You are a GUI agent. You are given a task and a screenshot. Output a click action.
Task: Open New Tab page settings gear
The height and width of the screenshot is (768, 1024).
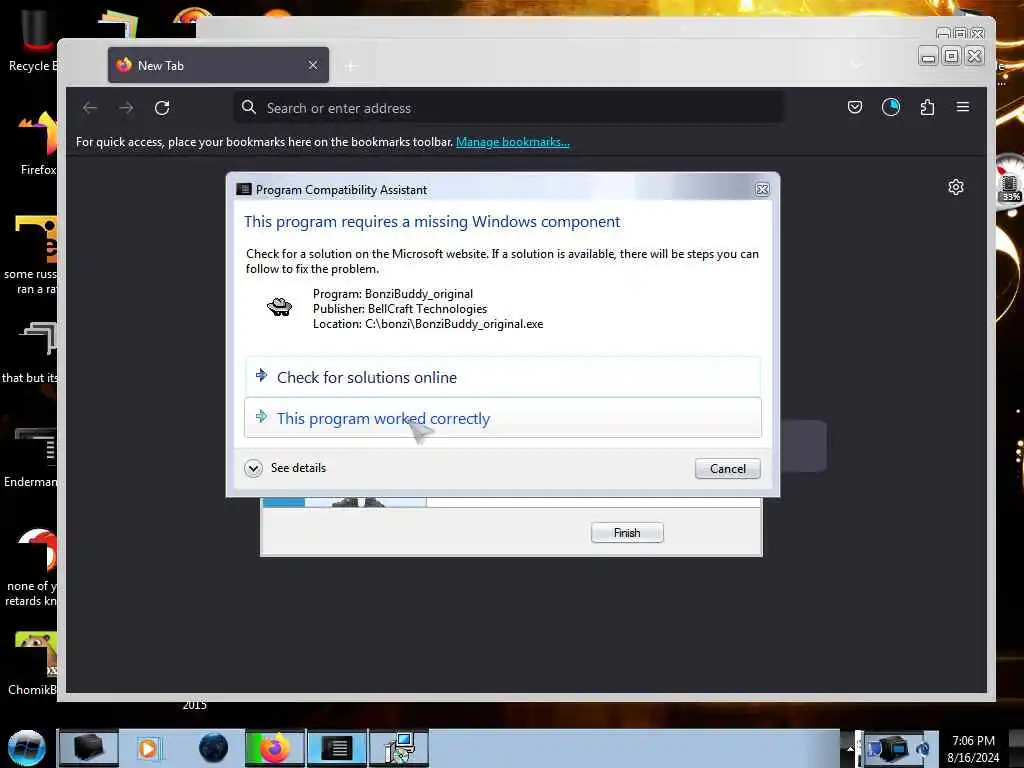point(955,187)
